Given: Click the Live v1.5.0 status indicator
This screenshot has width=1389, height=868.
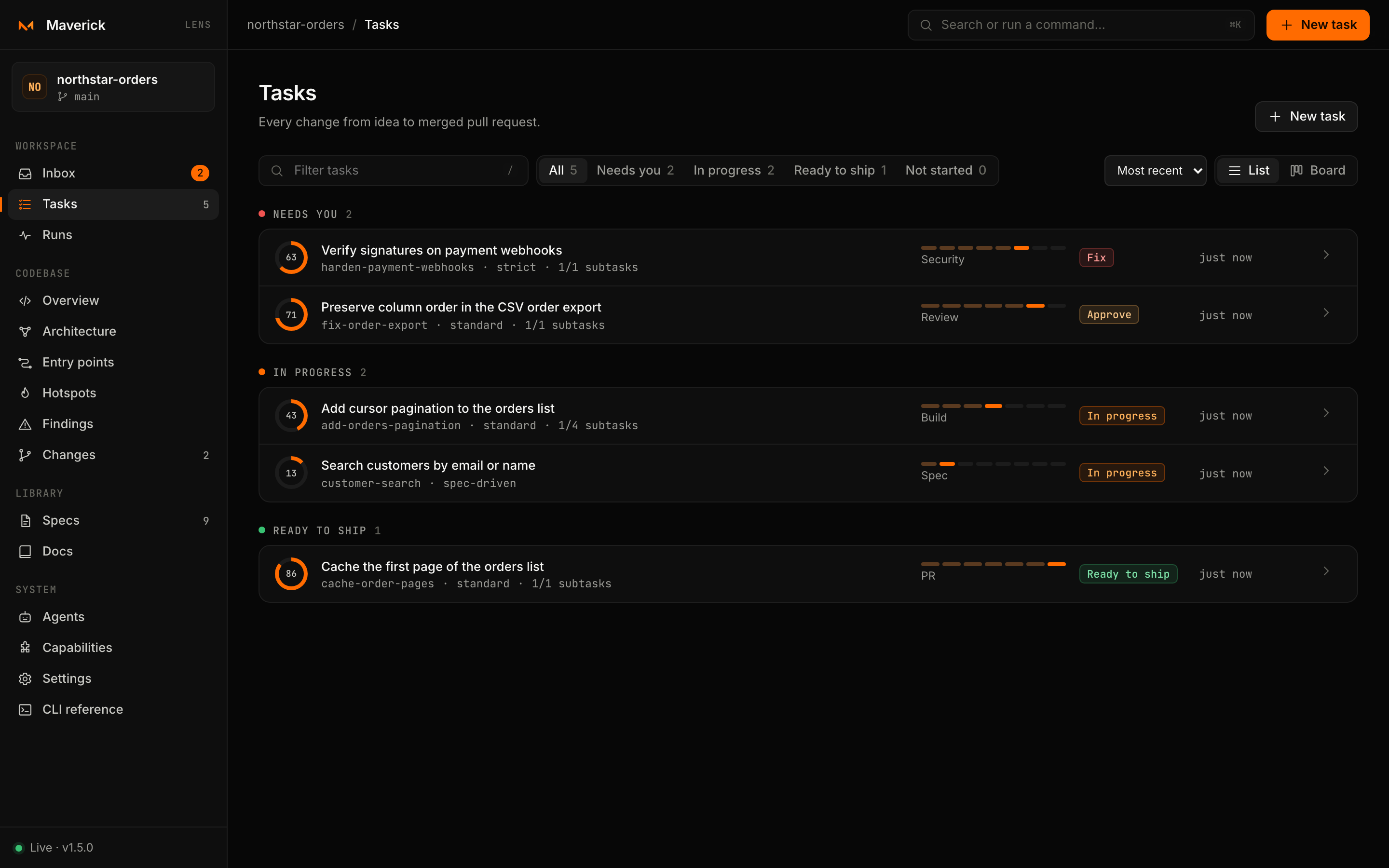Looking at the screenshot, I should [54, 847].
